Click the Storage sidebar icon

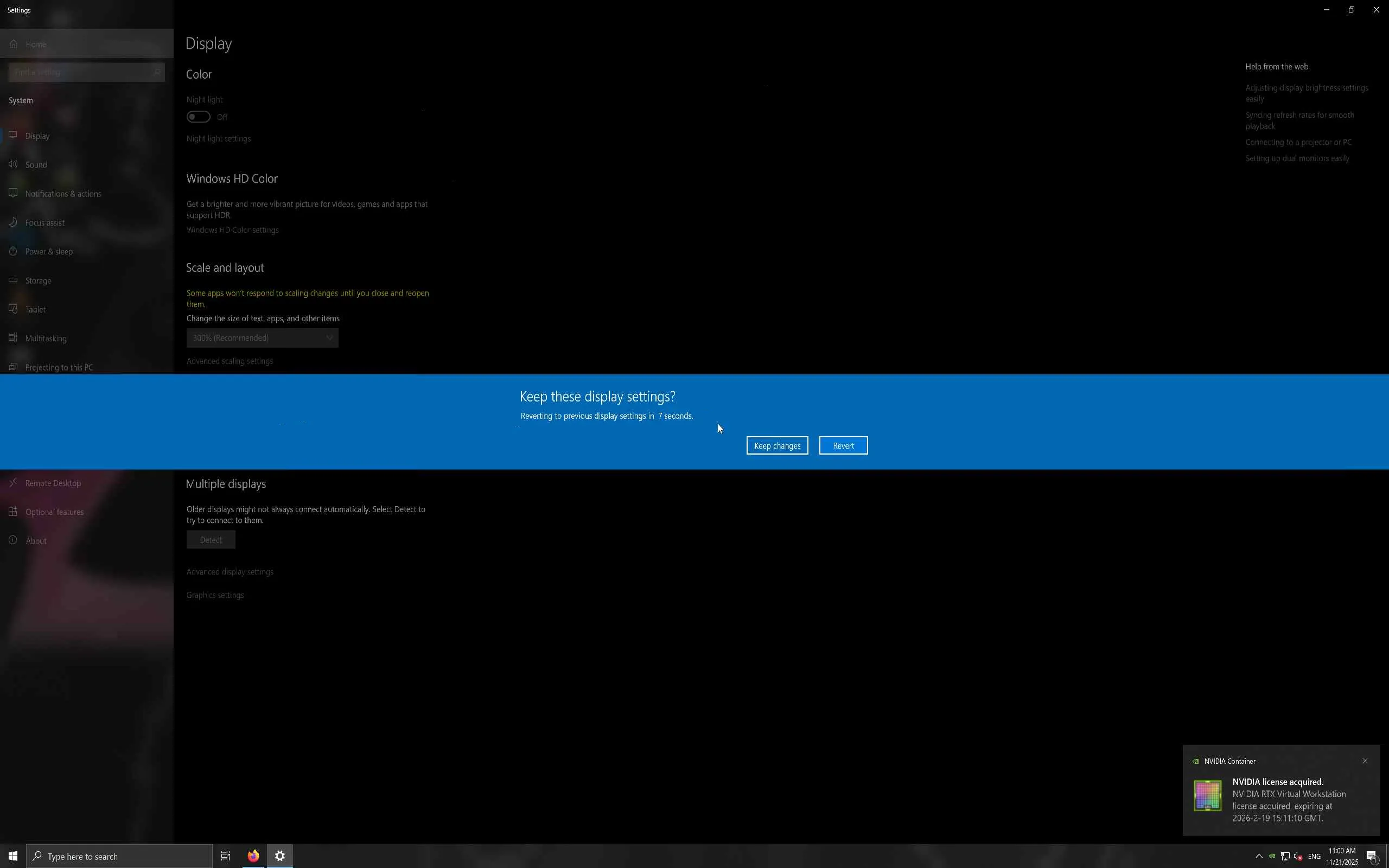tap(13, 280)
